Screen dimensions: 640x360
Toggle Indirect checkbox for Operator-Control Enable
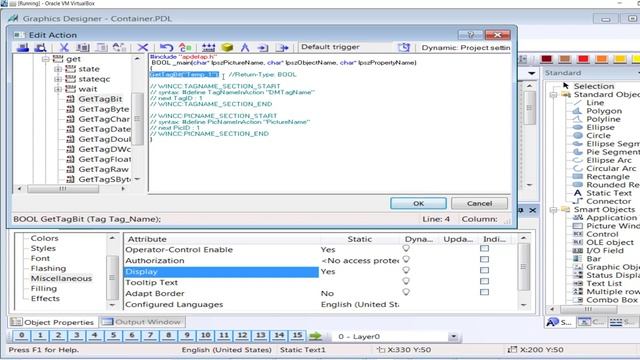484,248
